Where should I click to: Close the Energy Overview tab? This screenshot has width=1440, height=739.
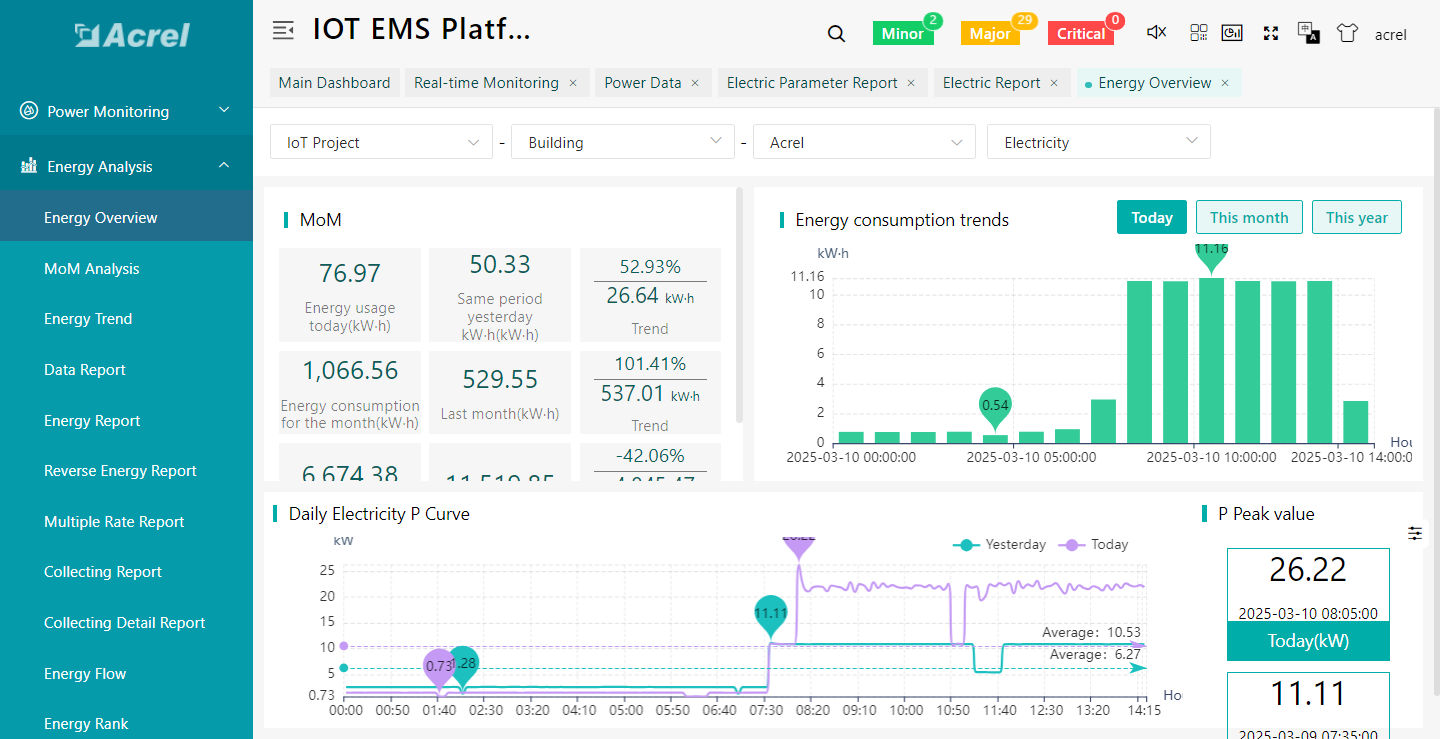1225,83
